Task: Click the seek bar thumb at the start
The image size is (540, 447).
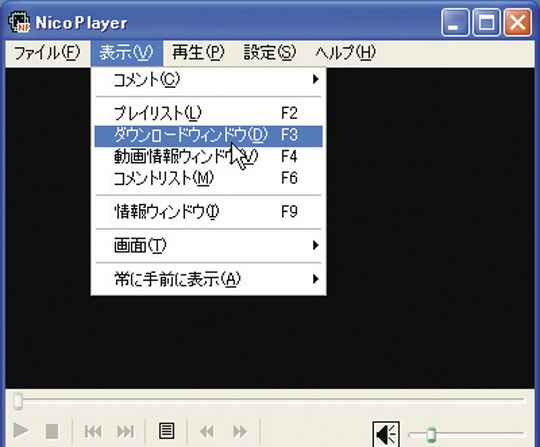Action: [18, 401]
